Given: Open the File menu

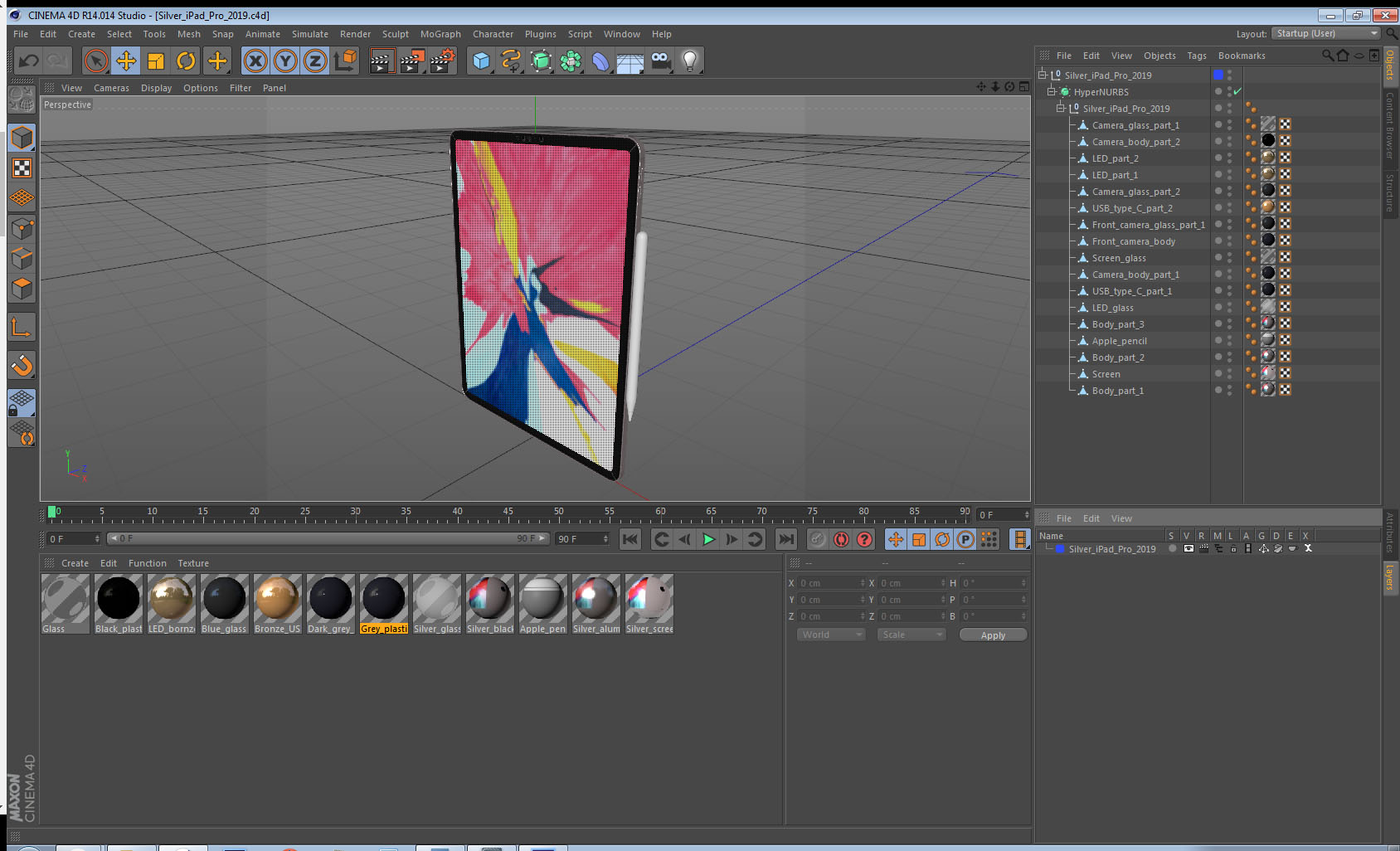Looking at the screenshot, I should (x=21, y=34).
